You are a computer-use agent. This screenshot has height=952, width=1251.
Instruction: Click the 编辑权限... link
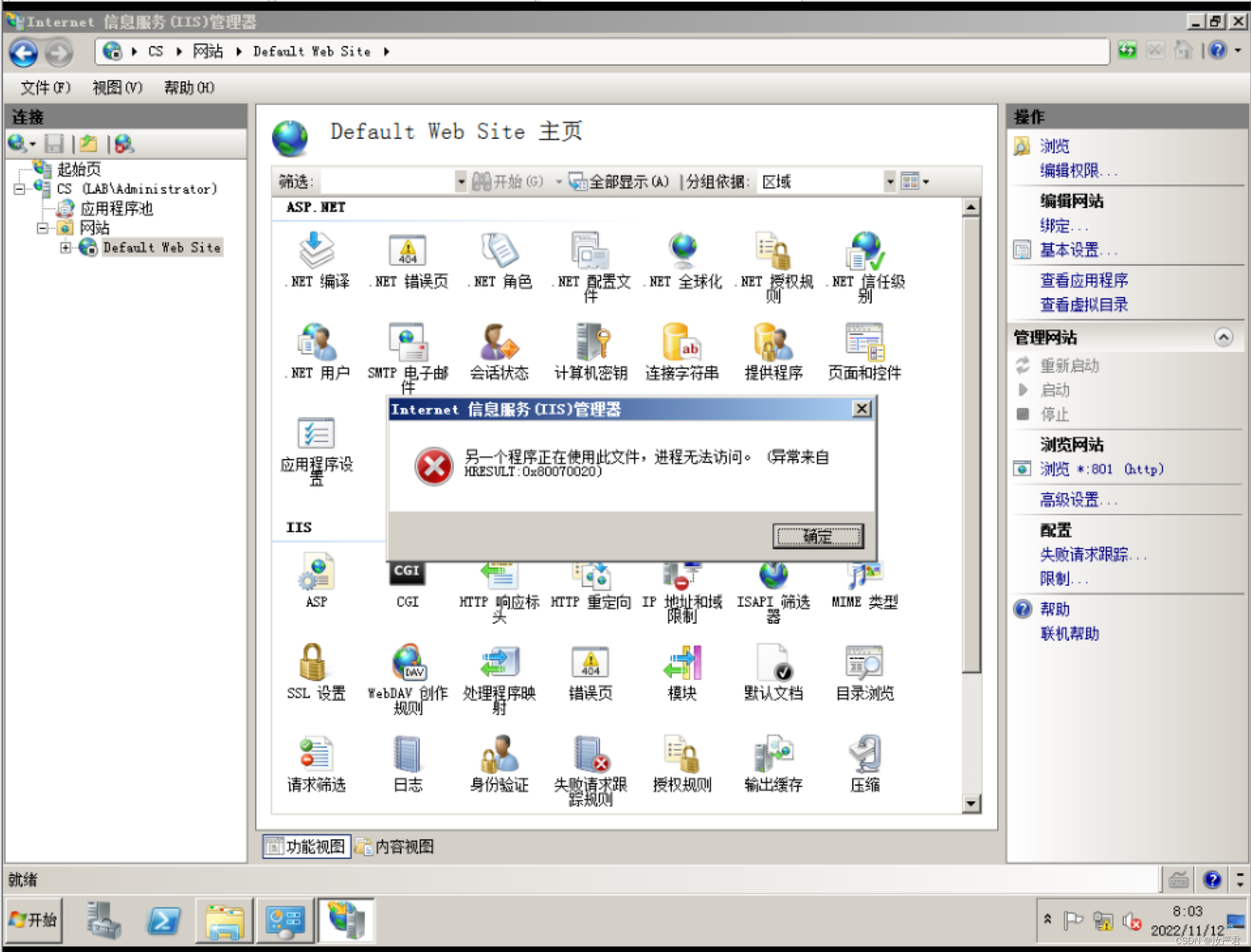coord(1078,171)
